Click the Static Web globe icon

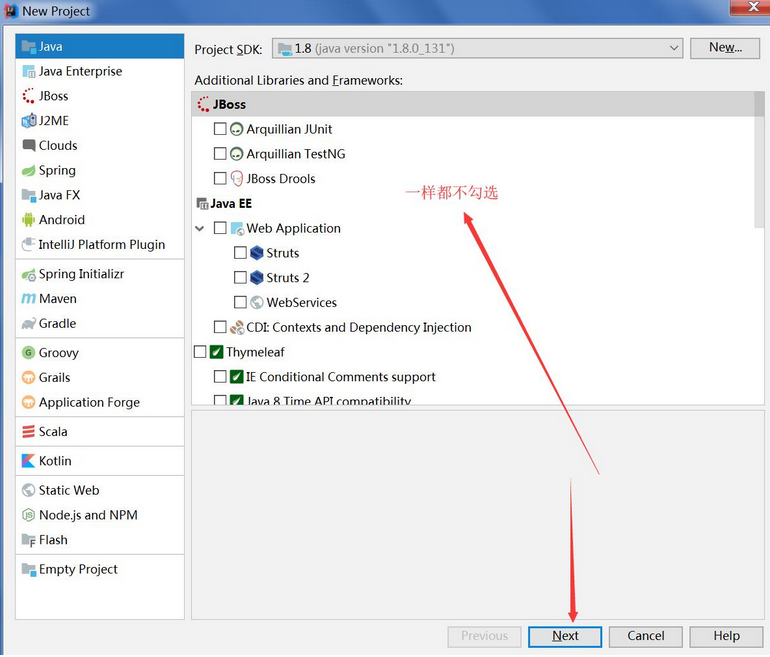click(29, 491)
